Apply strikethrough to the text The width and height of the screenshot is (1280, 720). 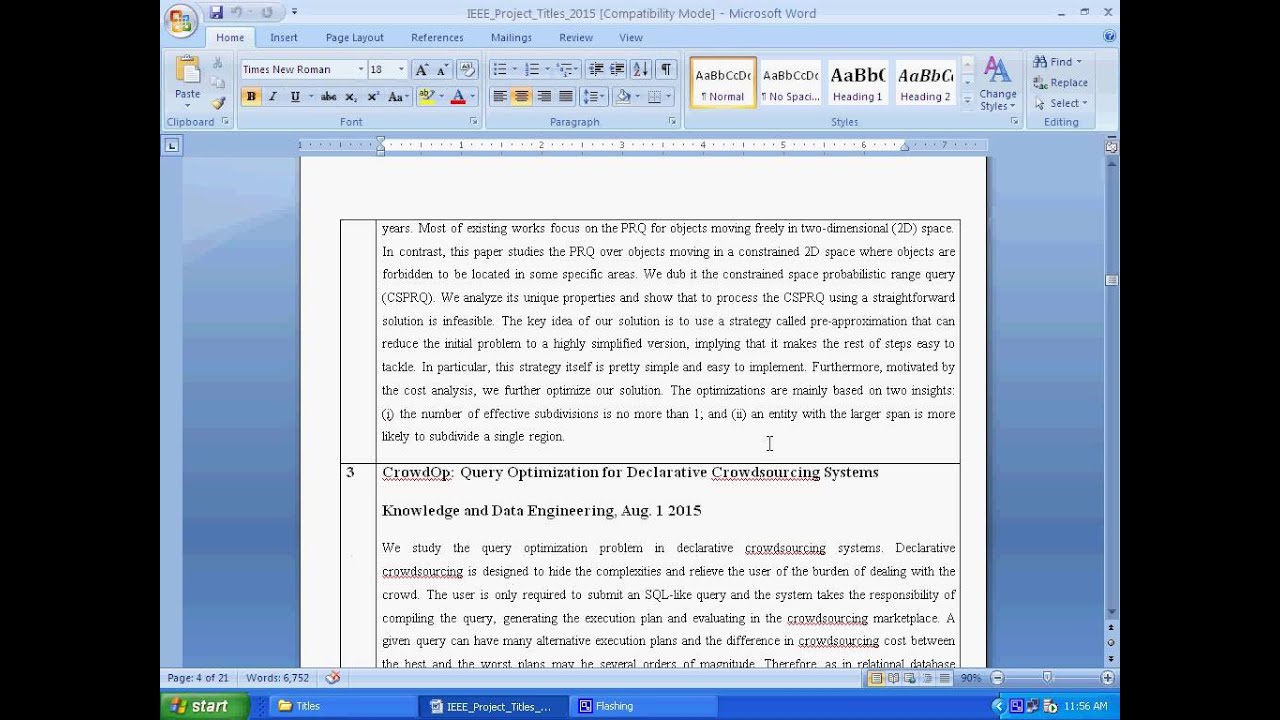pyautogui.click(x=328, y=97)
